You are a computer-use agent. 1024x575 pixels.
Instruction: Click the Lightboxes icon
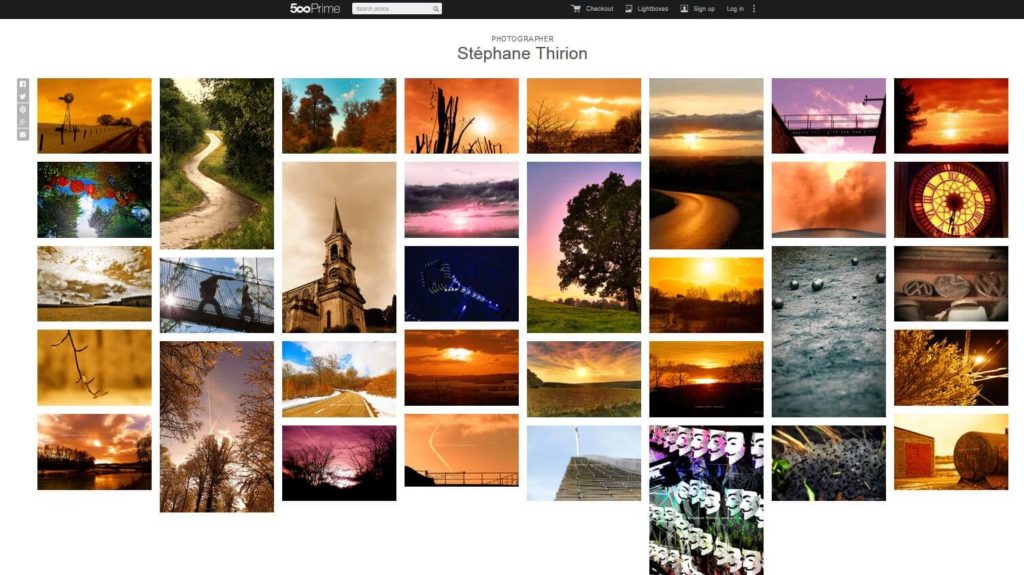[628, 8]
